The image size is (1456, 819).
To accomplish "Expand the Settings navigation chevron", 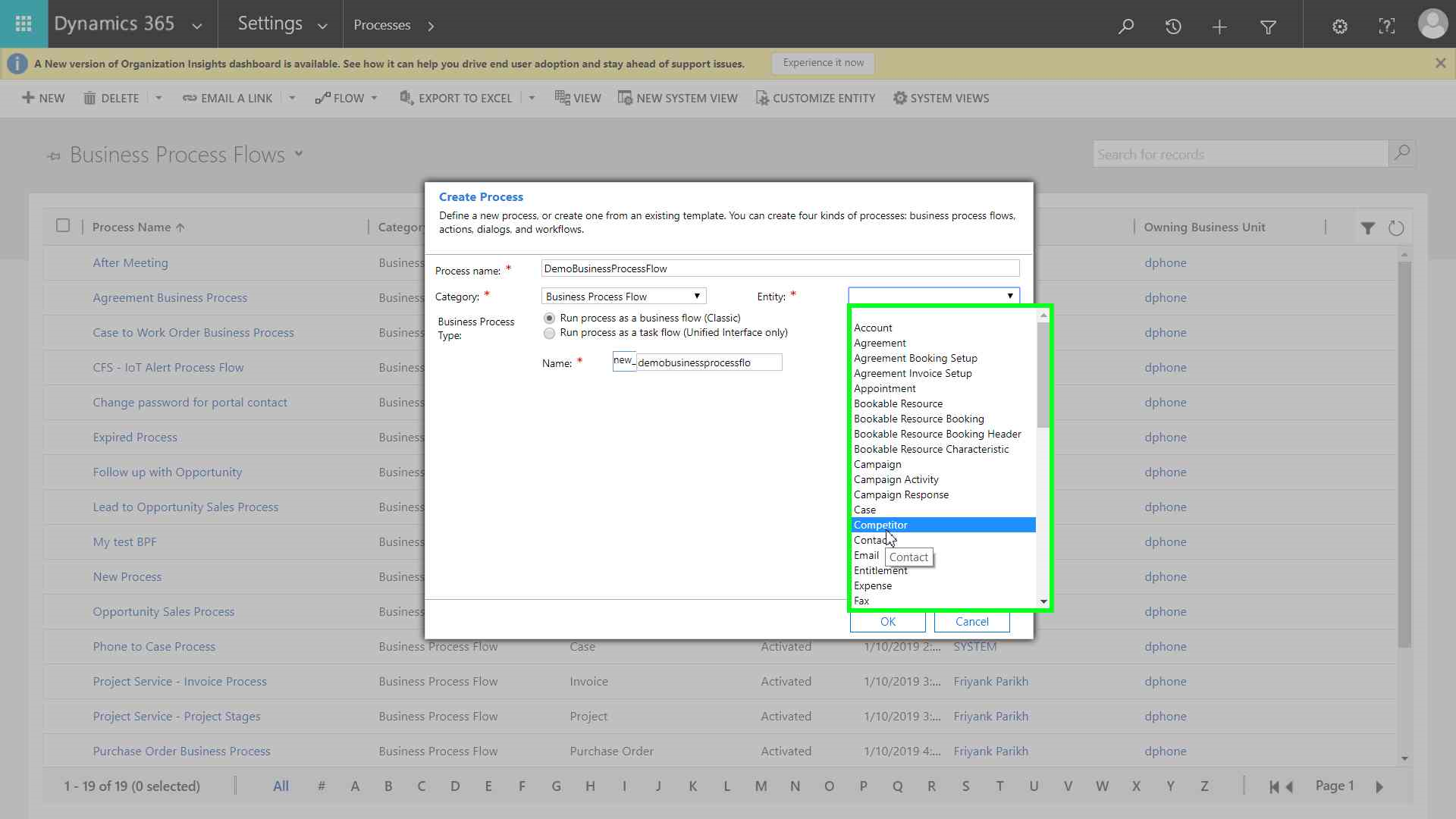I will click(322, 26).
